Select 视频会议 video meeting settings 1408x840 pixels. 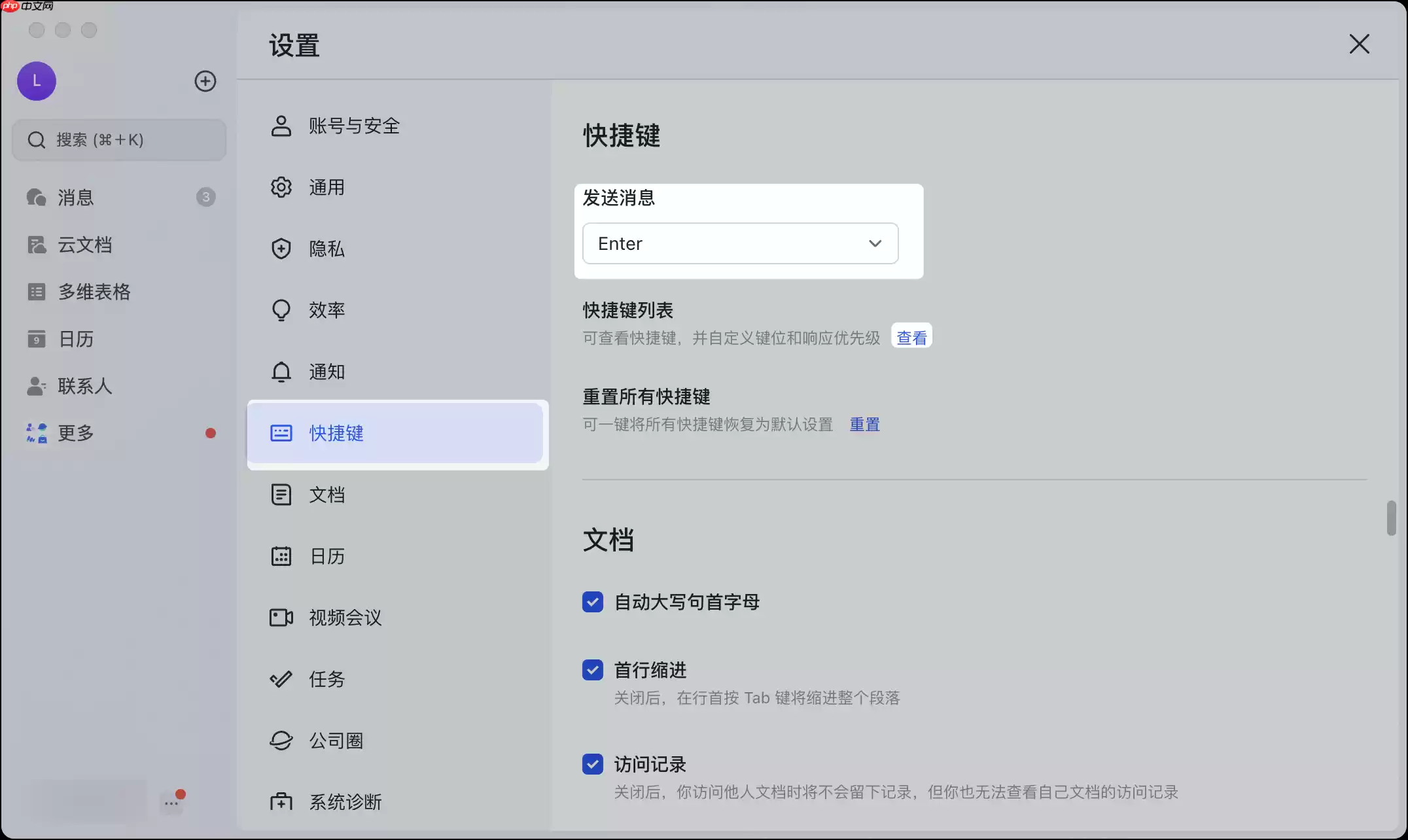[345, 618]
